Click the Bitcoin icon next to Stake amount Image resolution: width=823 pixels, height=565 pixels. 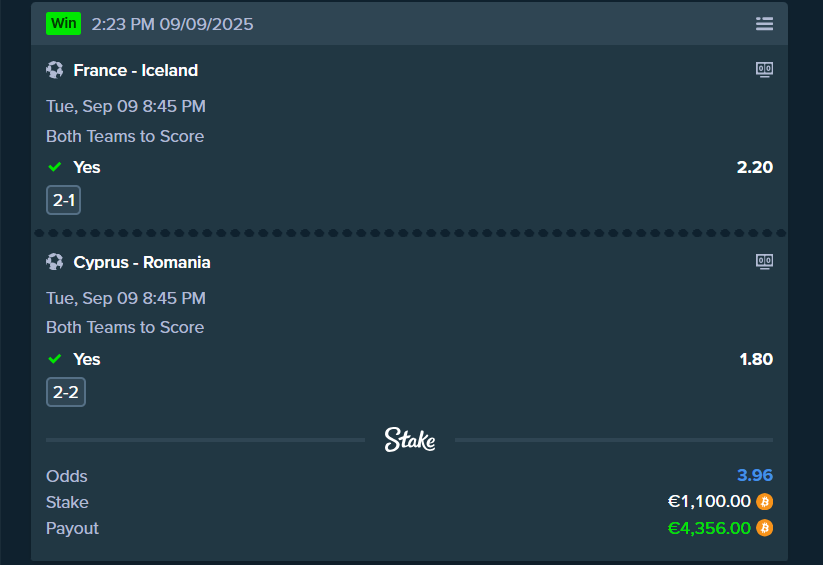click(765, 502)
